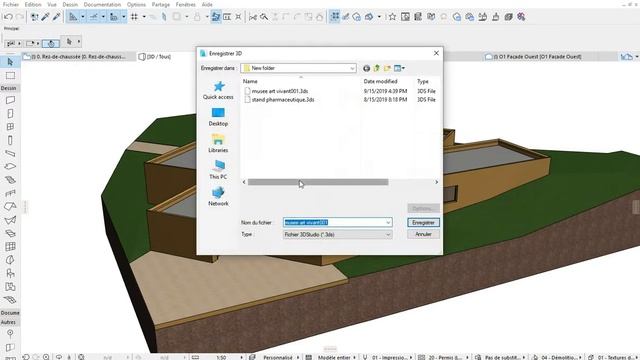The image size is (640, 360).
Task: Select the Wall tool in toolbox
Action: click(x=10, y=100)
